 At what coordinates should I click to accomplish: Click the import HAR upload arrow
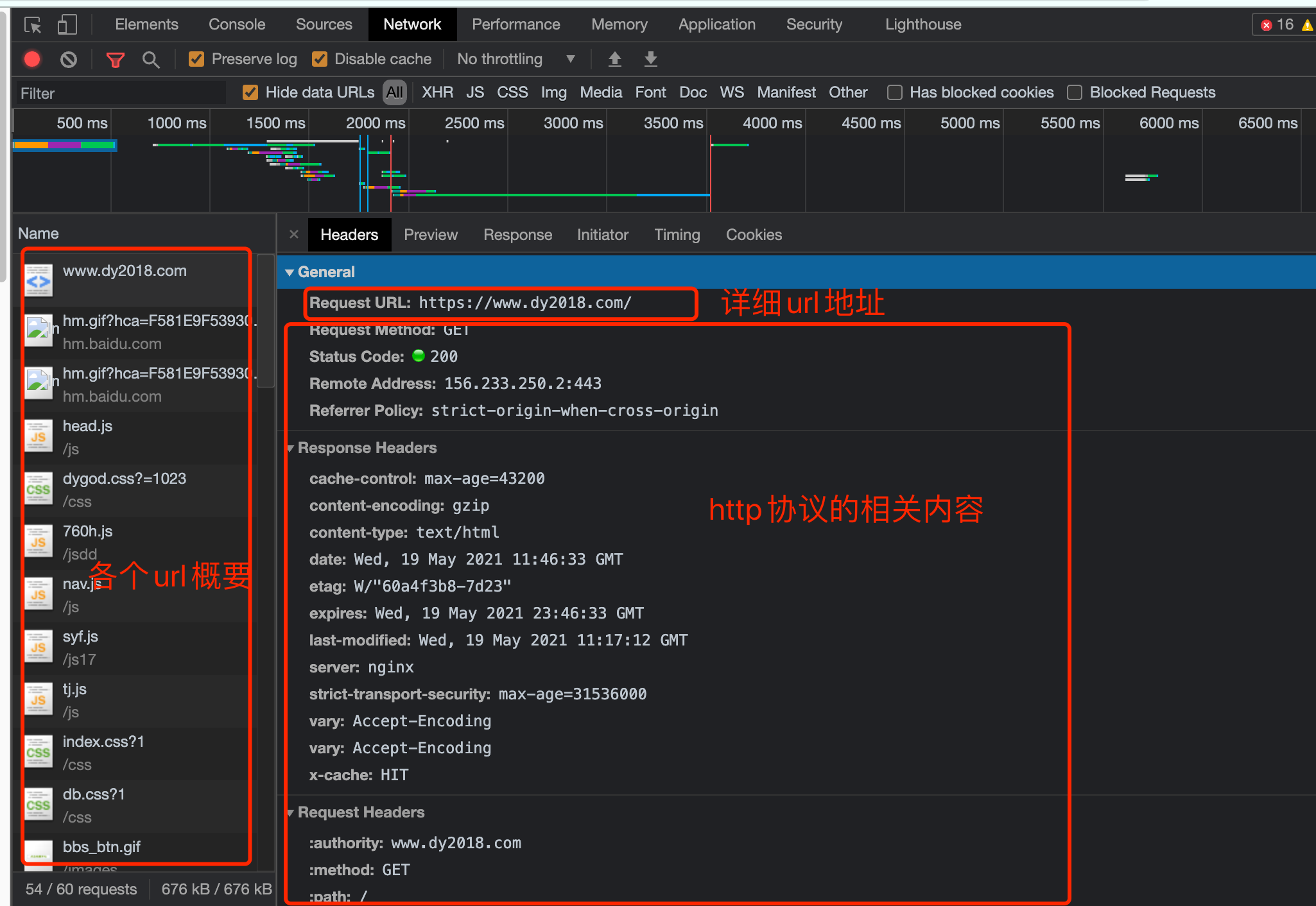point(614,60)
